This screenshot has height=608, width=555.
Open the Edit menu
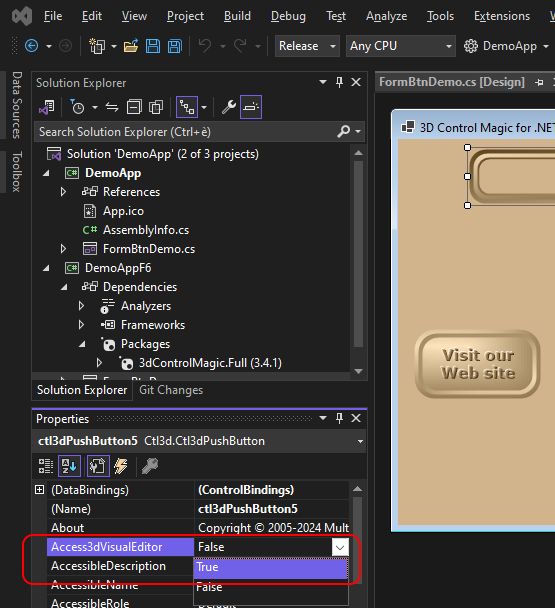(x=92, y=16)
